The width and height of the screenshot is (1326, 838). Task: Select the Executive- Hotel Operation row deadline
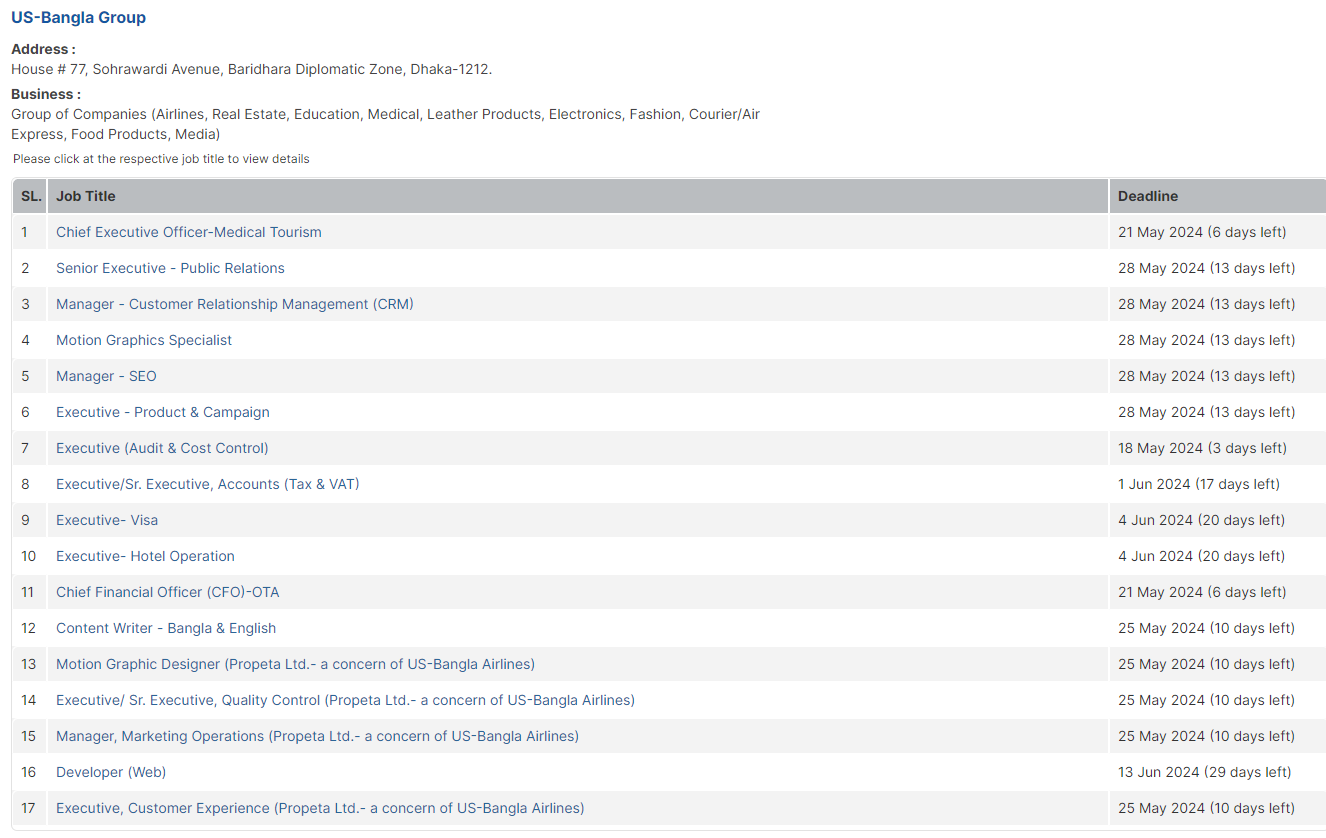click(1202, 556)
